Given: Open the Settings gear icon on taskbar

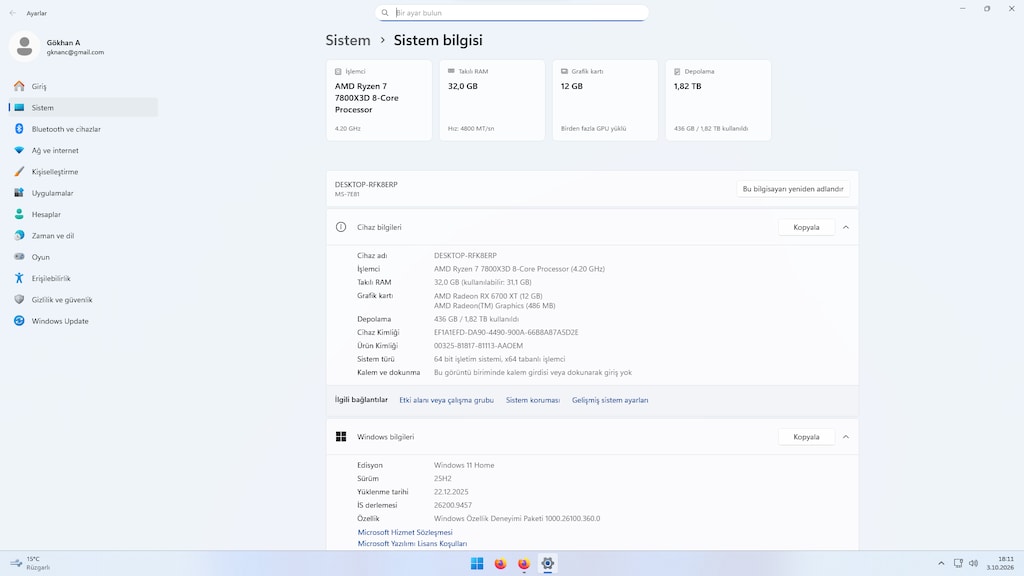Looking at the screenshot, I should pyautogui.click(x=547, y=564).
